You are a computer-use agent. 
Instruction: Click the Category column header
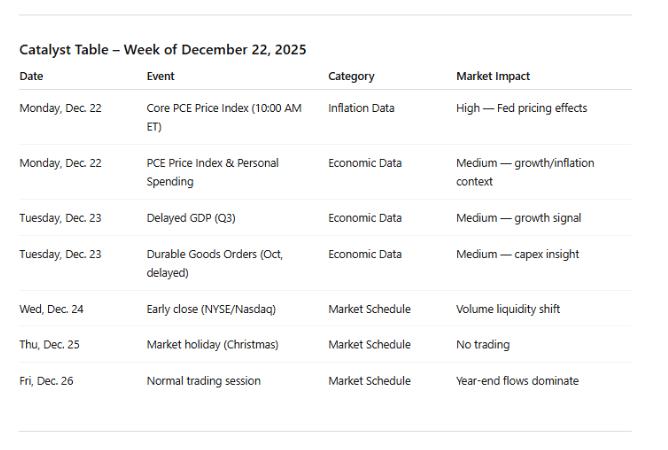coord(351,76)
